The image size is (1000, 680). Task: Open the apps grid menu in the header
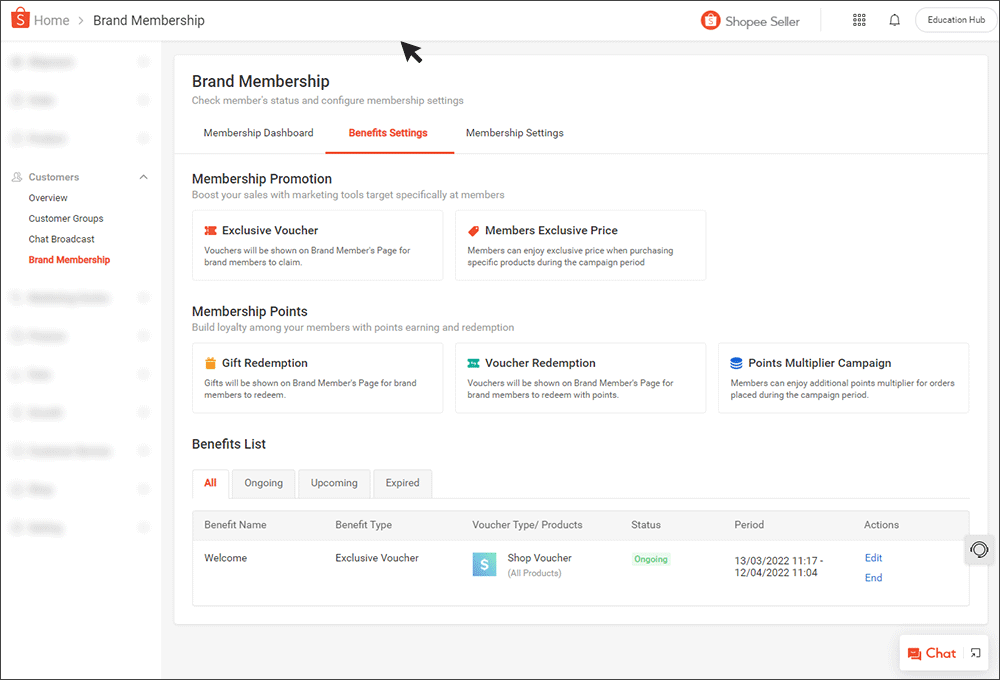[x=859, y=19]
